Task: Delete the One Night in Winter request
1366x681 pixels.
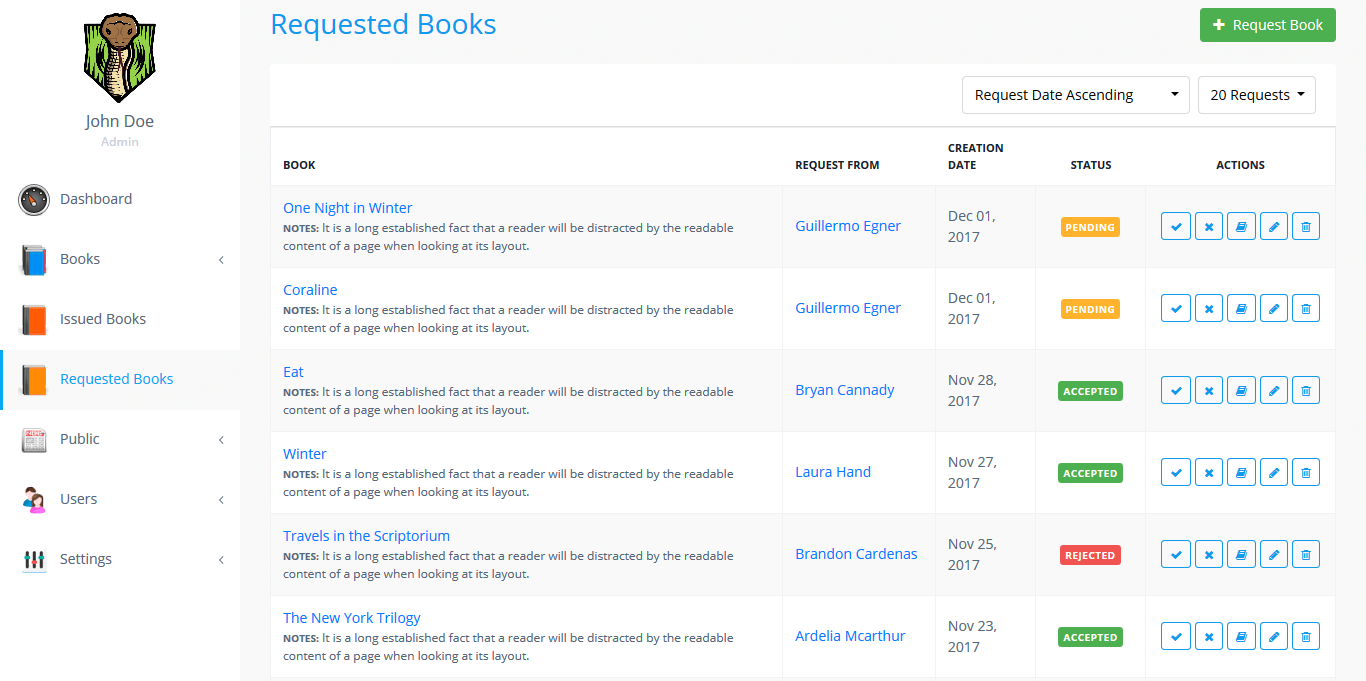Action: 1305,227
